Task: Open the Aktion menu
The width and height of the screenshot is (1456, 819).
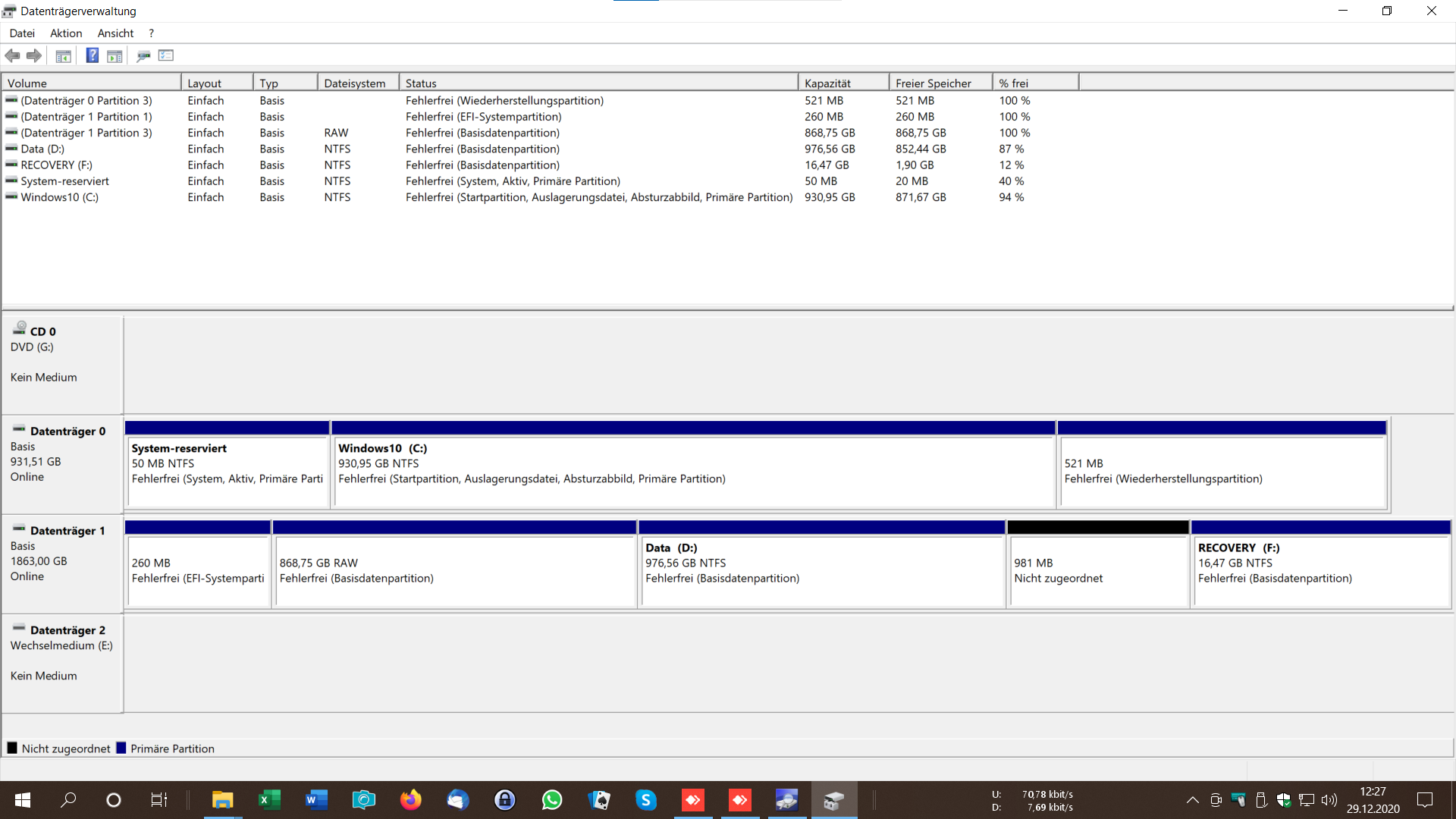Action: coord(66,33)
